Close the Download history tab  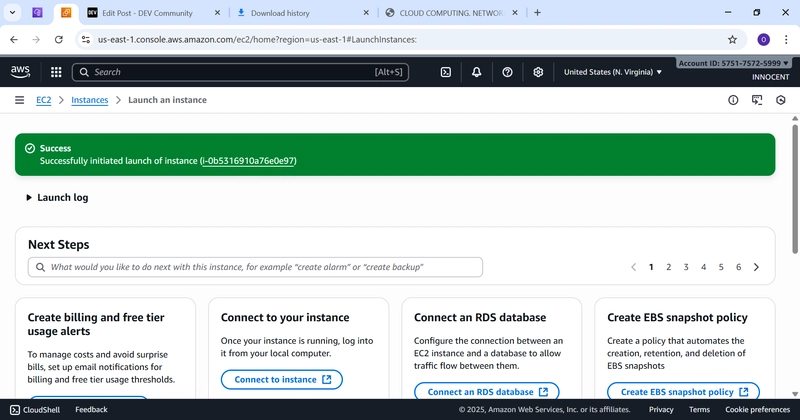coord(366,13)
